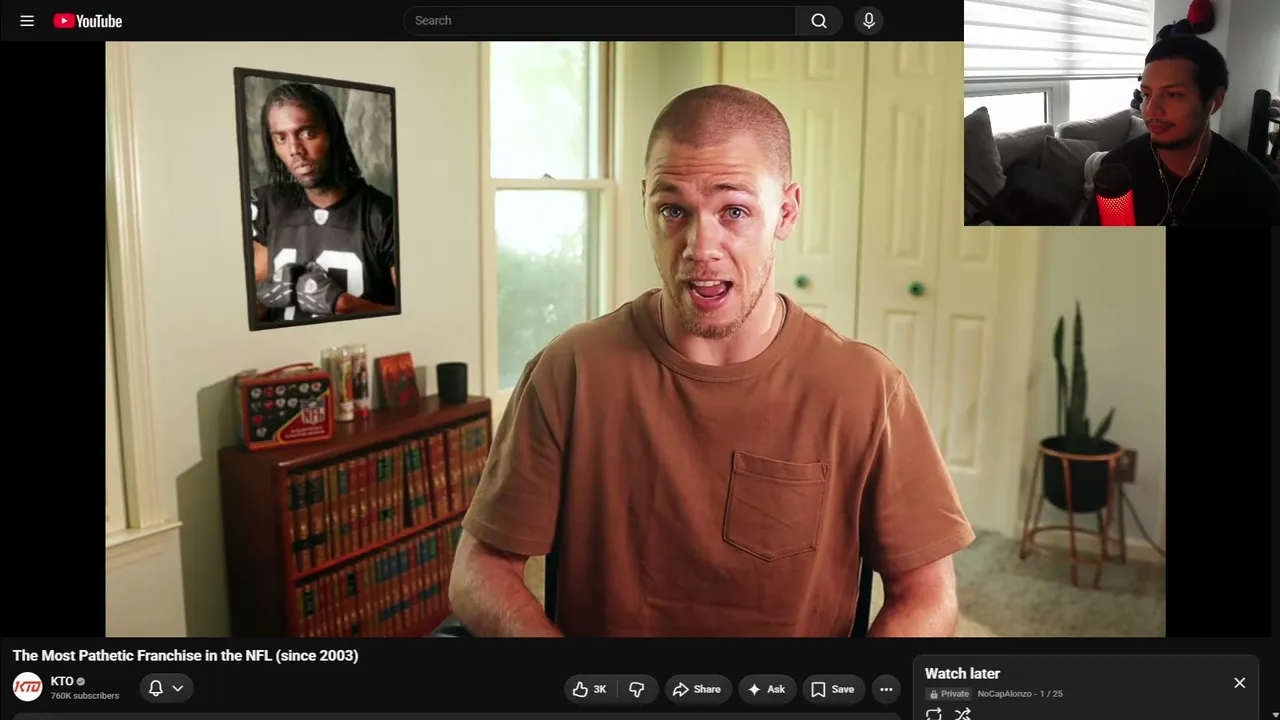Viewport: 1280px width, 720px height.
Task: Click the magnifier search button
Action: point(819,20)
